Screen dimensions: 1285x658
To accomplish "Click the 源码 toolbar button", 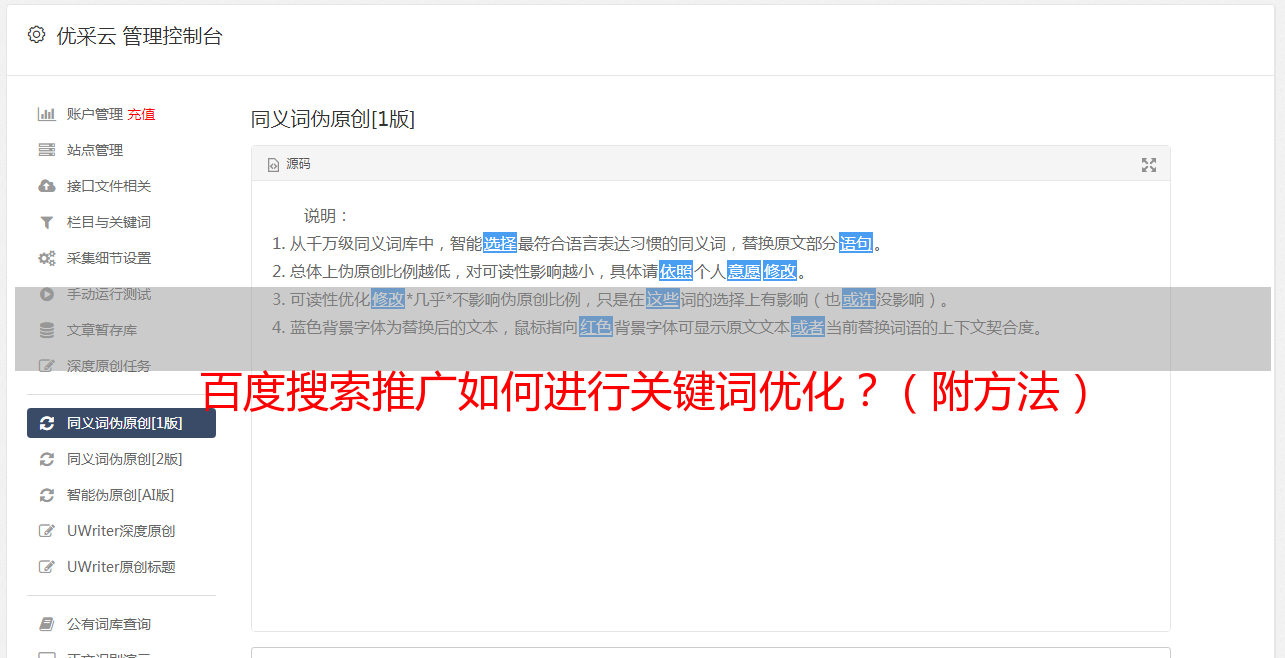I will (289, 164).
